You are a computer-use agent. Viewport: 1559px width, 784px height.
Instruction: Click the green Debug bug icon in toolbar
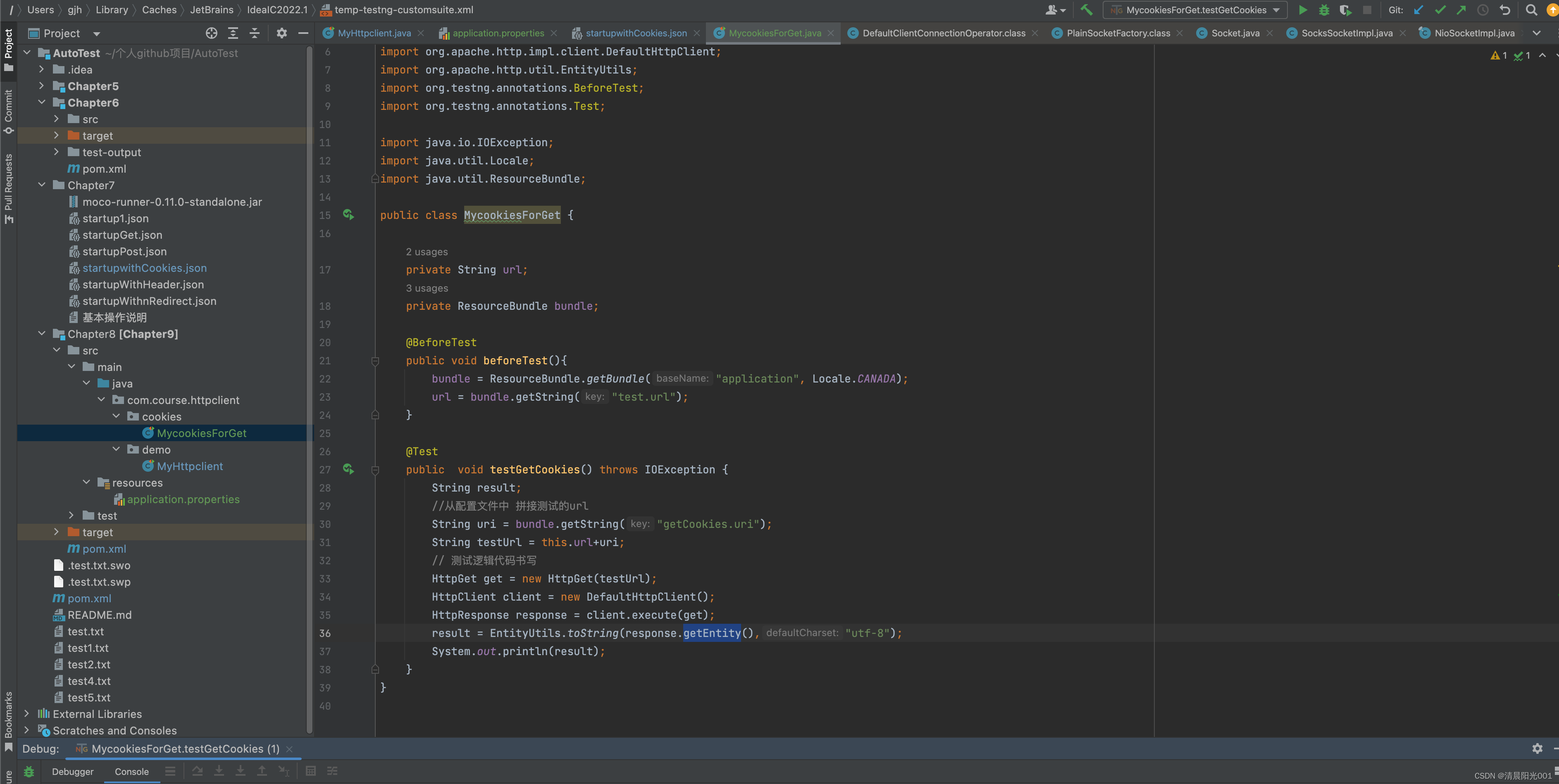coord(1323,10)
